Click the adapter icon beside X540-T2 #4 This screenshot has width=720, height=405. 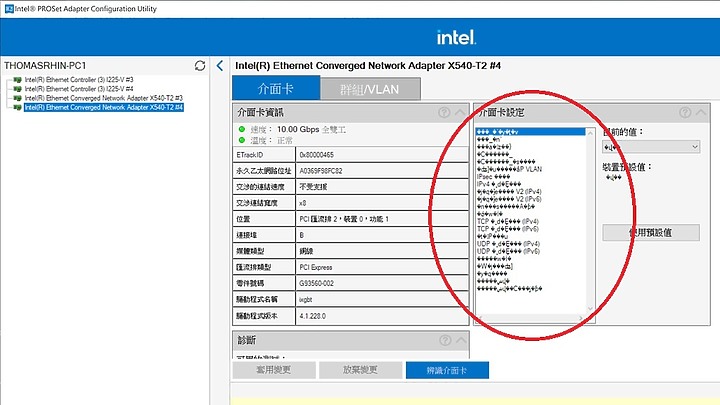(17, 107)
